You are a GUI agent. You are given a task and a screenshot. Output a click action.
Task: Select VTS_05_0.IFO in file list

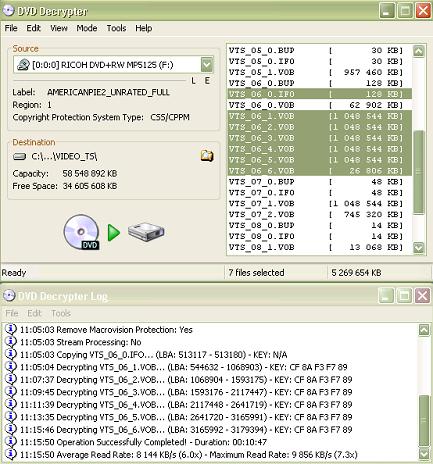click(x=319, y=61)
